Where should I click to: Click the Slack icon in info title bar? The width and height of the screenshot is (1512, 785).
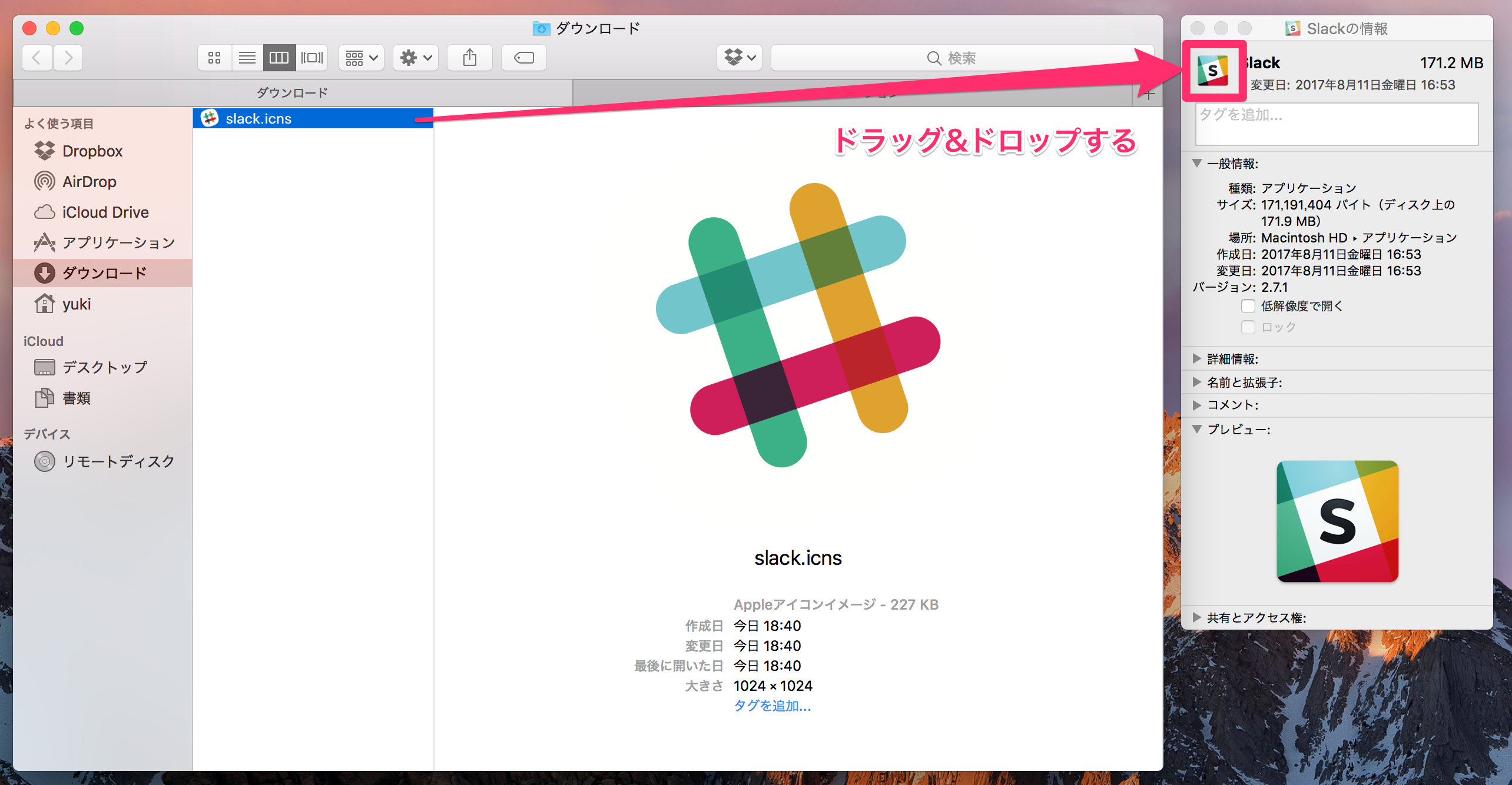tap(1293, 28)
